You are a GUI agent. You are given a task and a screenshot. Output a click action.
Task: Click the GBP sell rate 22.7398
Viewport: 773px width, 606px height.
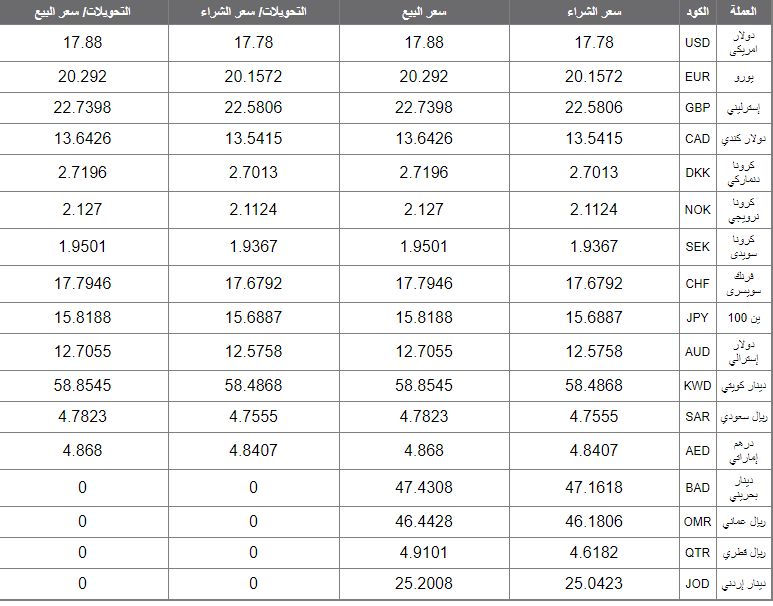(423, 107)
